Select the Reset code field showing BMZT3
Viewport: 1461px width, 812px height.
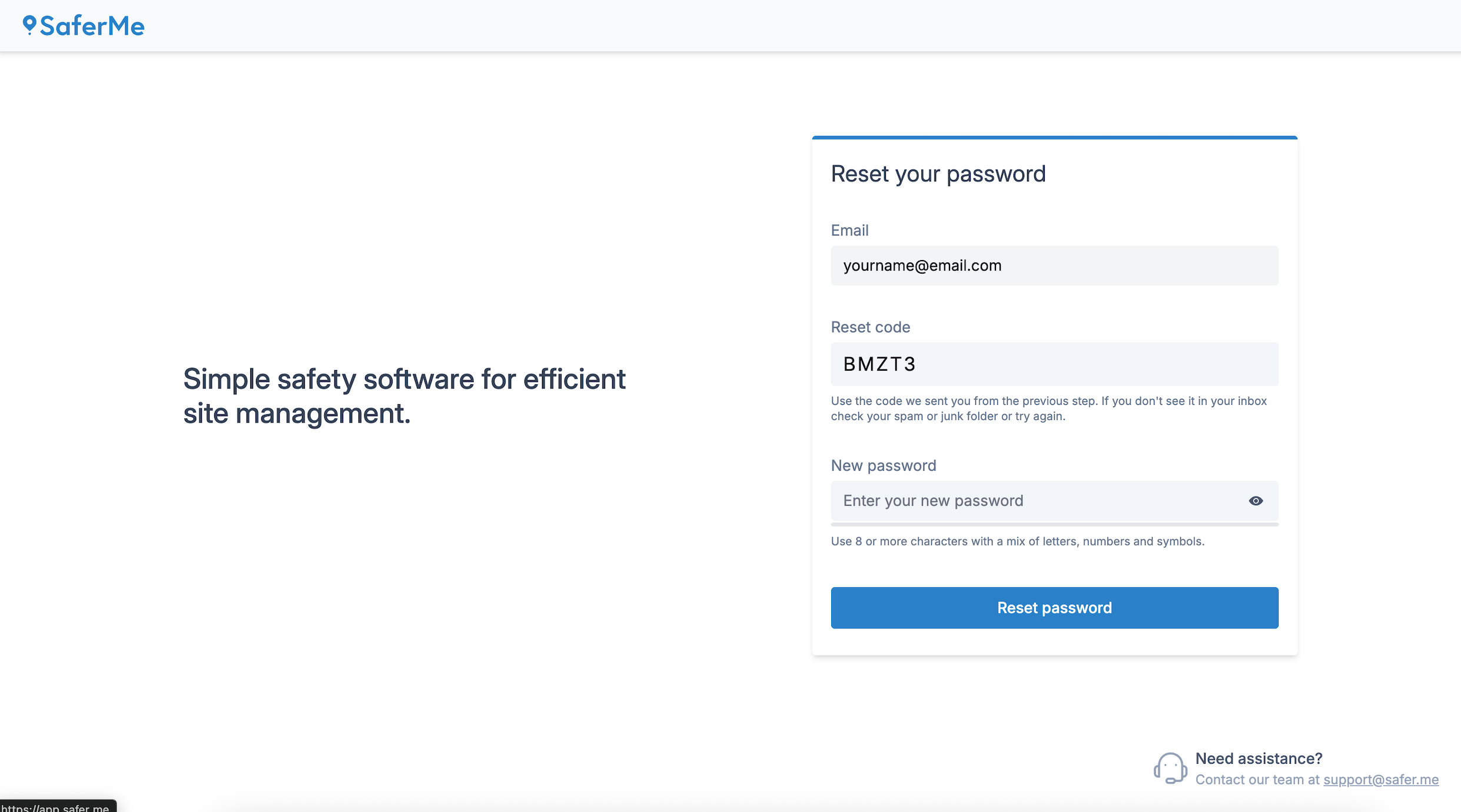coord(1054,364)
